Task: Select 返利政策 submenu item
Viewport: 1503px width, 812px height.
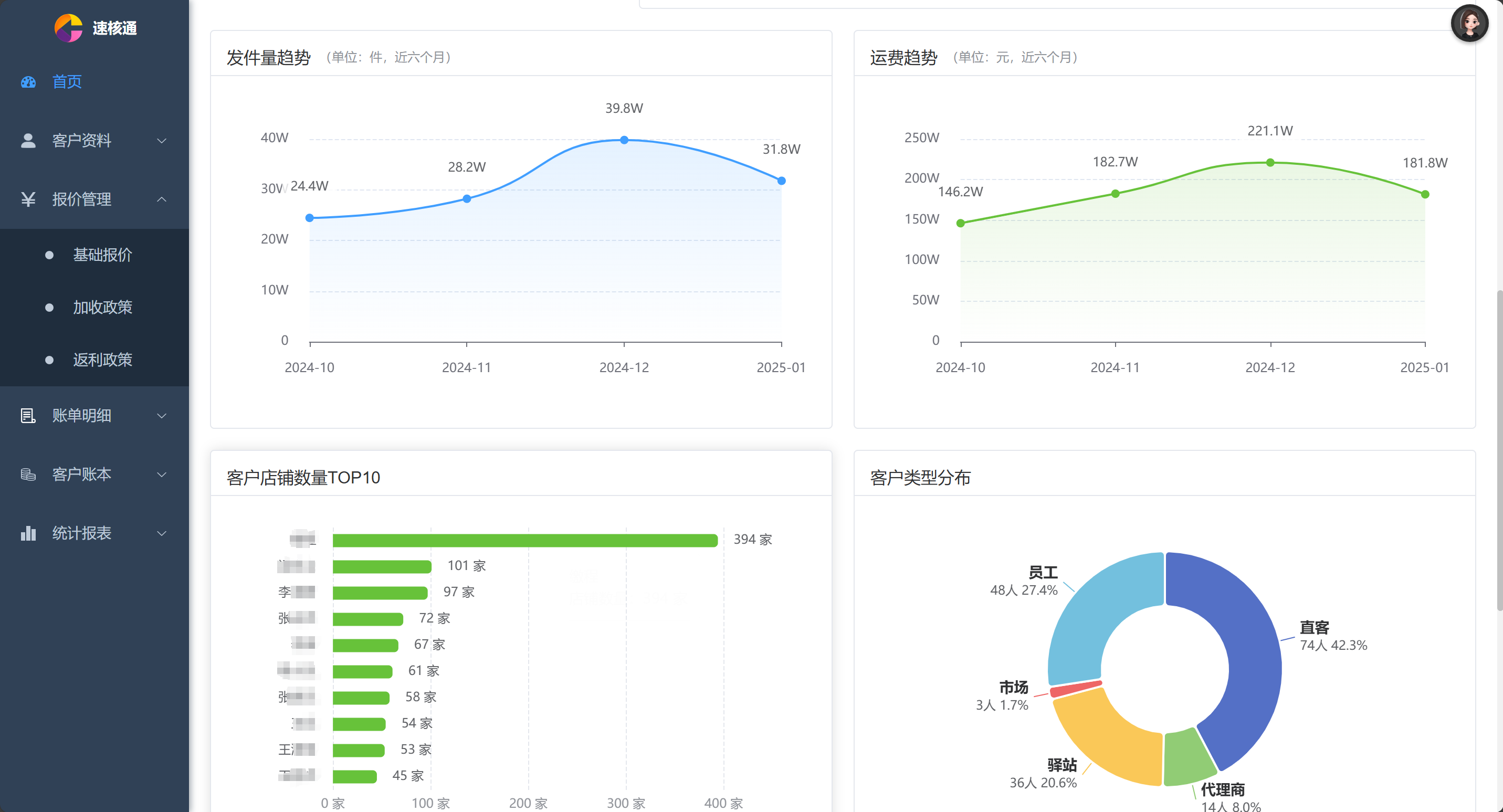Action: pyautogui.click(x=94, y=360)
